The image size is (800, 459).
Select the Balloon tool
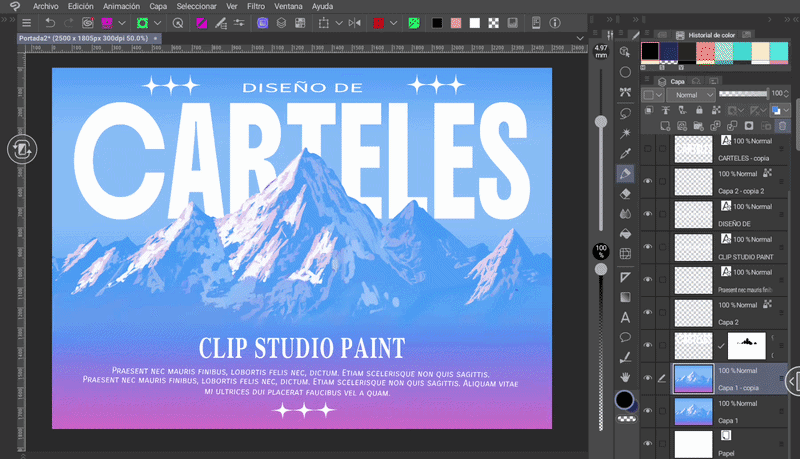[x=626, y=337]
